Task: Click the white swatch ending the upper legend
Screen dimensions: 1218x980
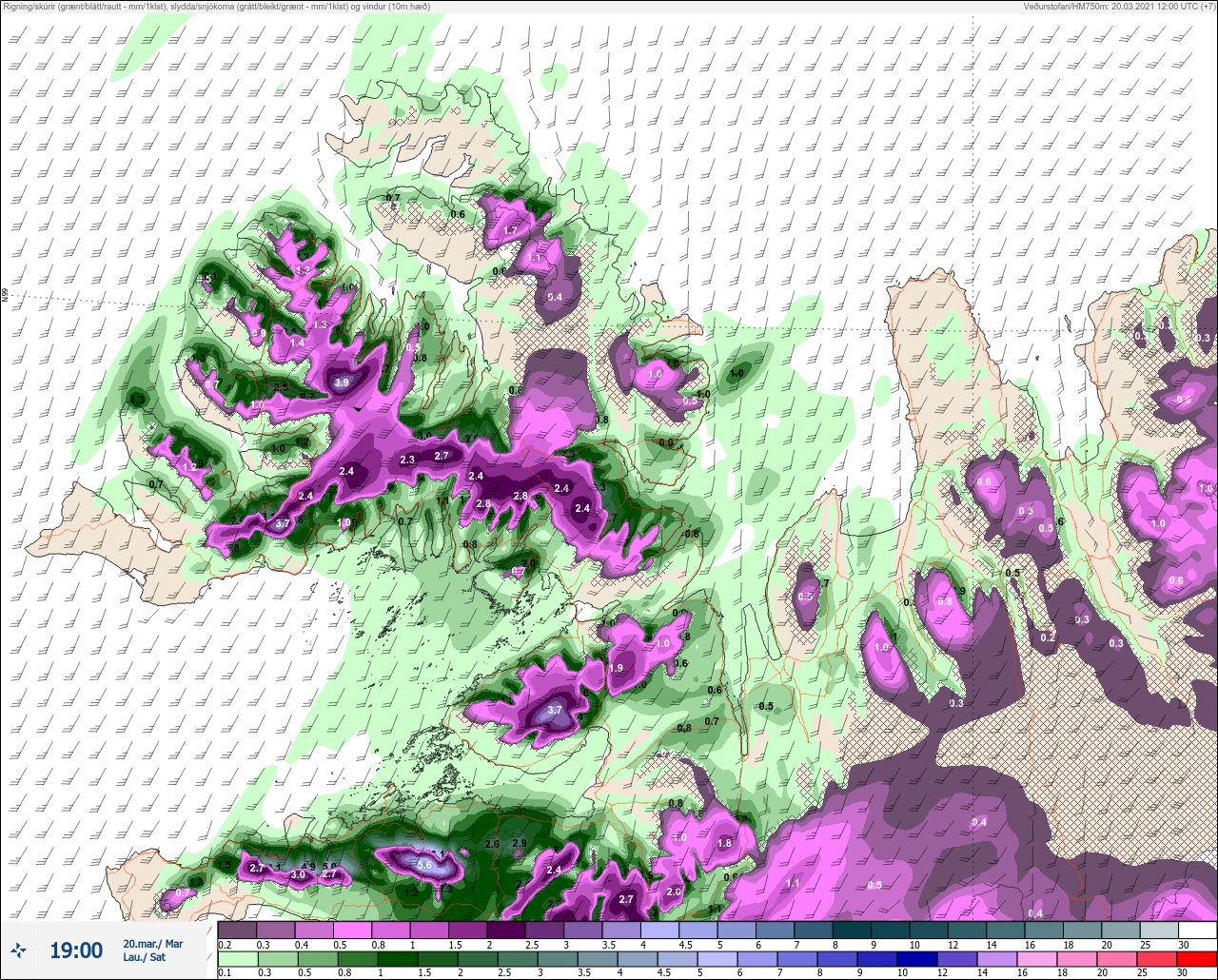Action: pyautogui.click(x=1197, y=930)
